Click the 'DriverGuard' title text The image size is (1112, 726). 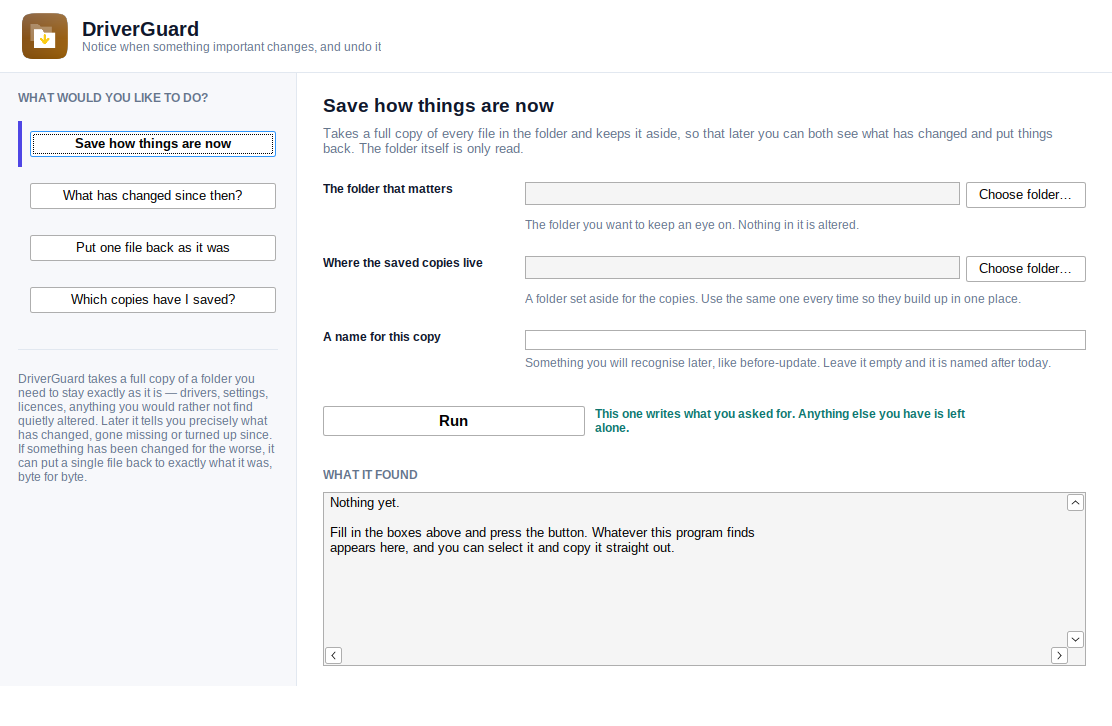click(x=140, y=29)
